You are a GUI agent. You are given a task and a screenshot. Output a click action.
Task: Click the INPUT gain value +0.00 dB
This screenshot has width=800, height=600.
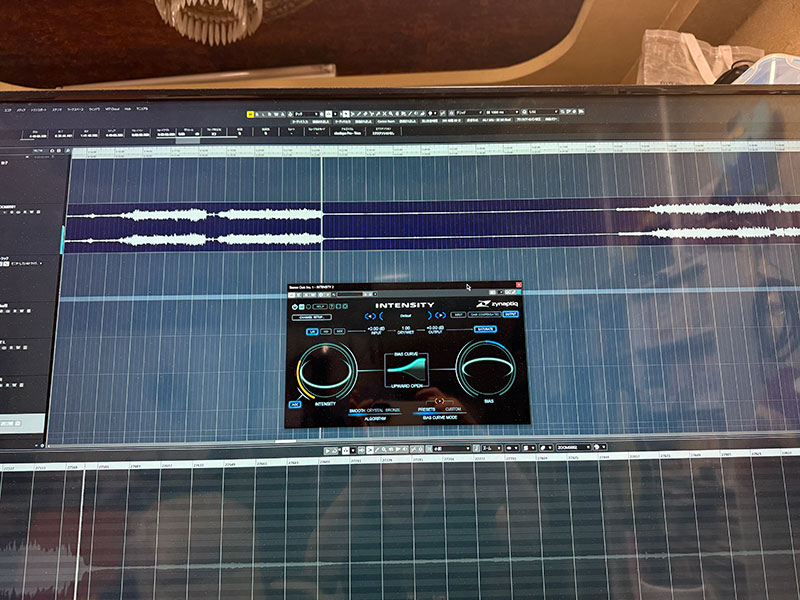pos(376,330)
